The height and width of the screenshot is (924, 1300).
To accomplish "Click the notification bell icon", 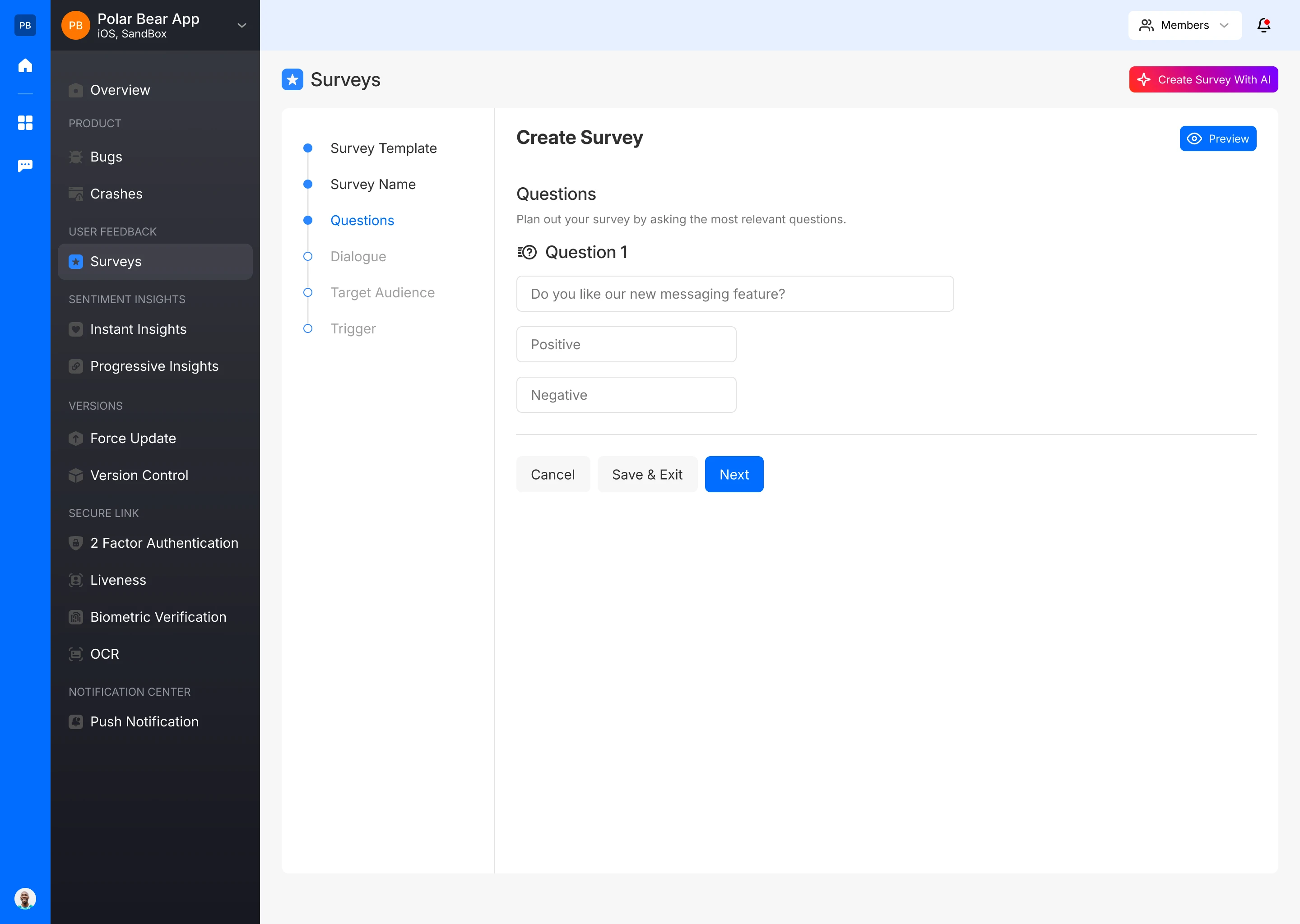I will 1263,25.
